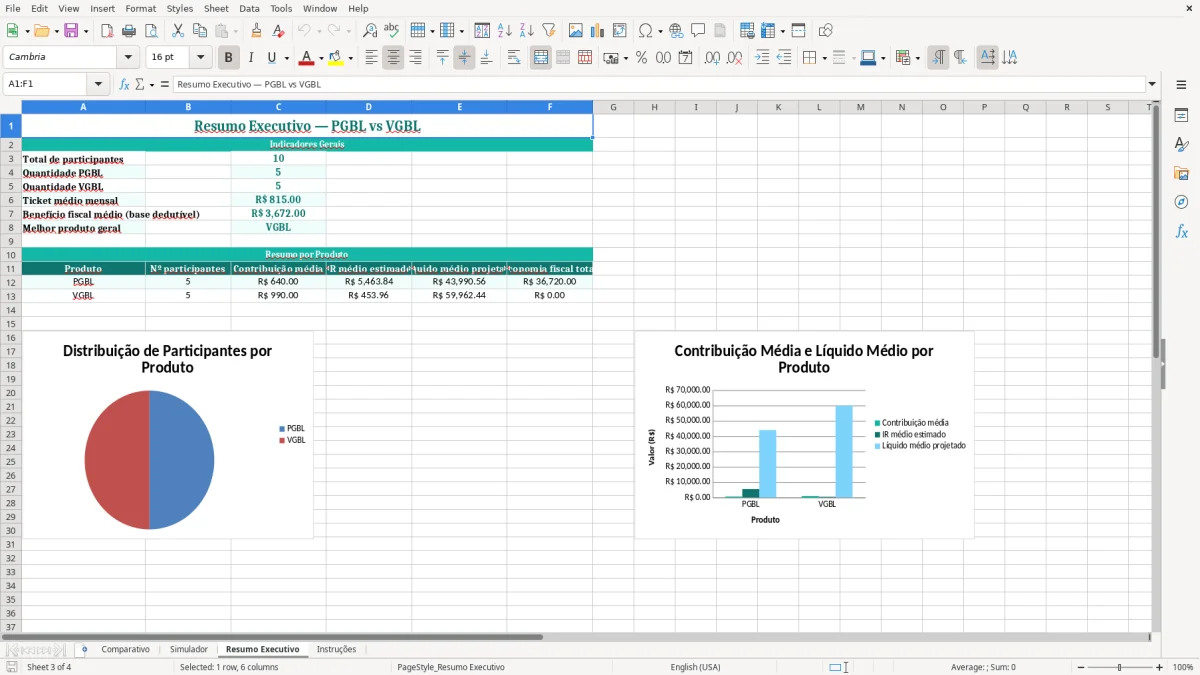1200x675 pixels.
Task: Open the sidebar Gallery icon
Action: pyautogui.click(x=1181, y=174)
